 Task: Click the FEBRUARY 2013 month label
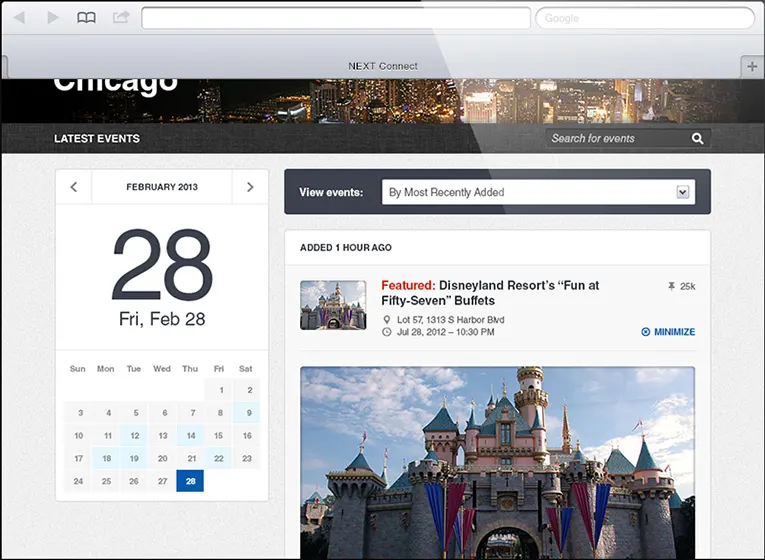(x=162, y=187)
